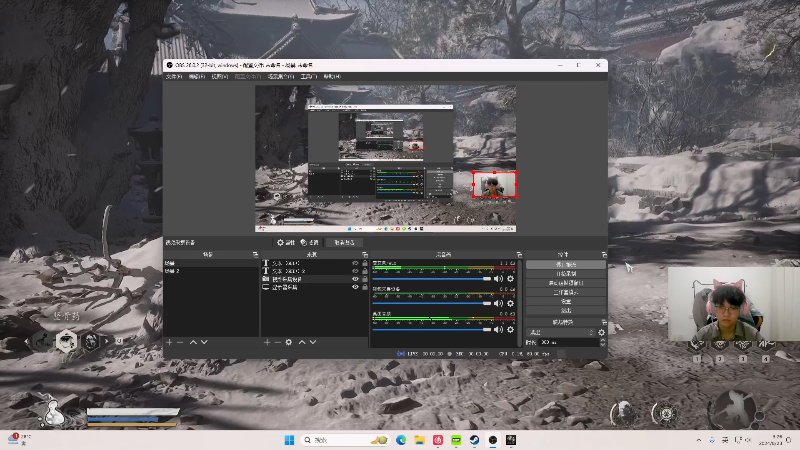The image size is (800, 450).
Task: Adjust the second mixer channel volume slider
Action: point(432,304)
